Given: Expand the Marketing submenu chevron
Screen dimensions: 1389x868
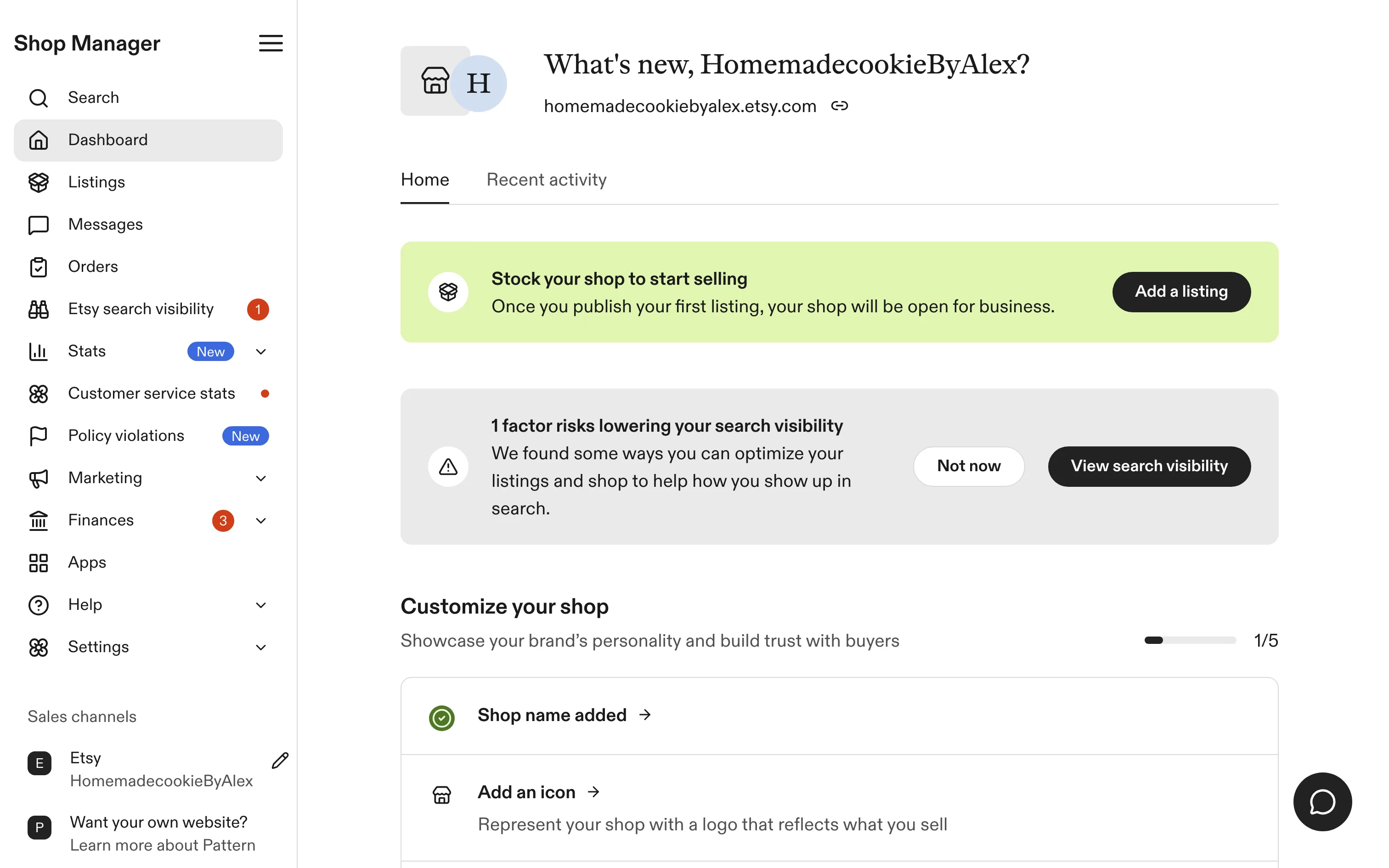Looking at the screenshot, I should pyautogui.click(x=260, y=478).
